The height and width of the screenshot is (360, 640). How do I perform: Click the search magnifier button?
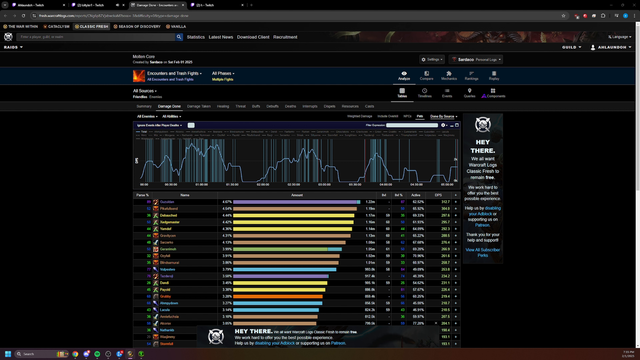click(179, 37)
